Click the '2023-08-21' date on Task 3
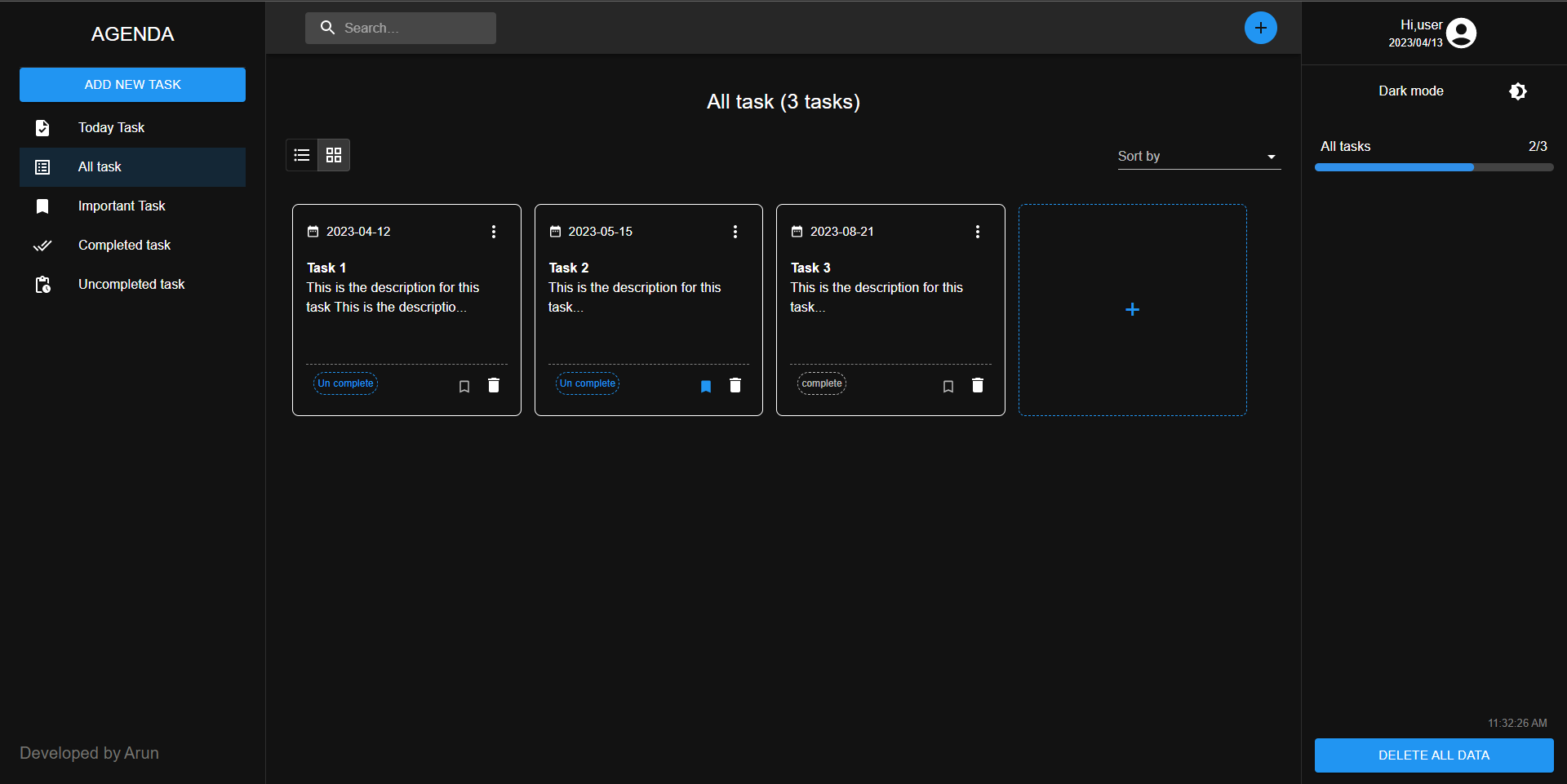This screenshot has height=784, width=1567. point(841,232)
